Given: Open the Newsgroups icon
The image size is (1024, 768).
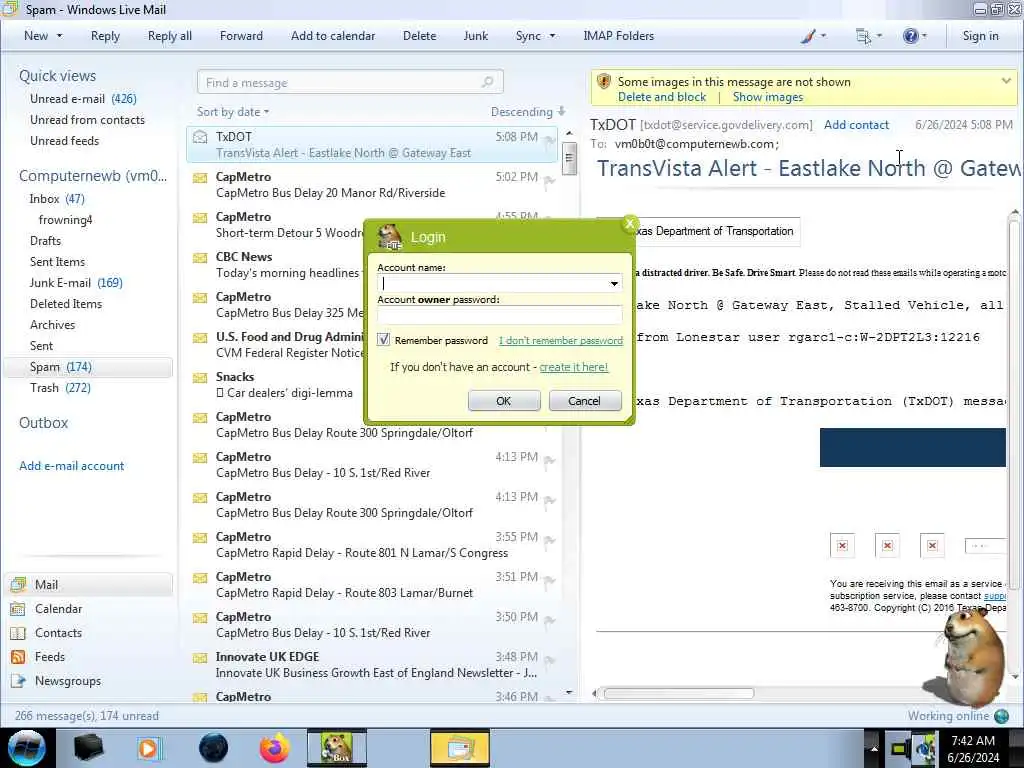Looking at the screenshot, I should 18,681.
